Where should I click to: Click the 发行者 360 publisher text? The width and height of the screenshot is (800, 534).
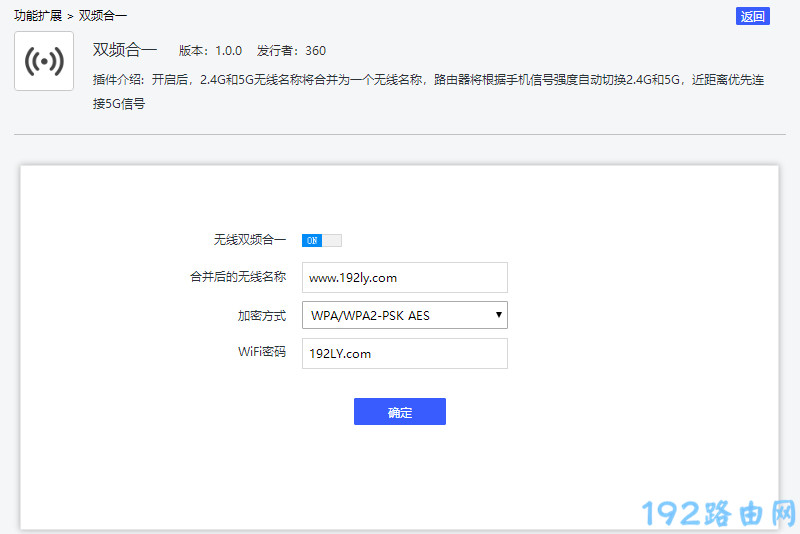pyautogui.click(x=291, y=51)
